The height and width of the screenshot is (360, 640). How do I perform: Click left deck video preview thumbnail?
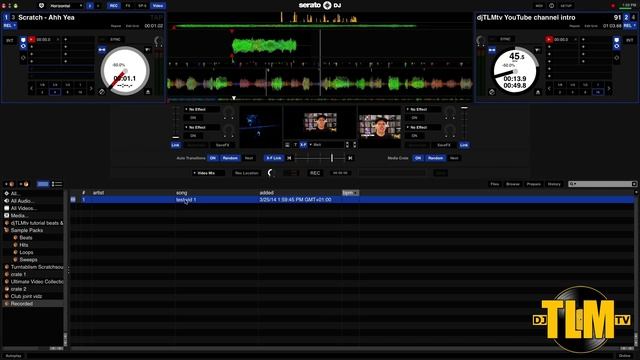pyautogui.click(x=260, y=127)
